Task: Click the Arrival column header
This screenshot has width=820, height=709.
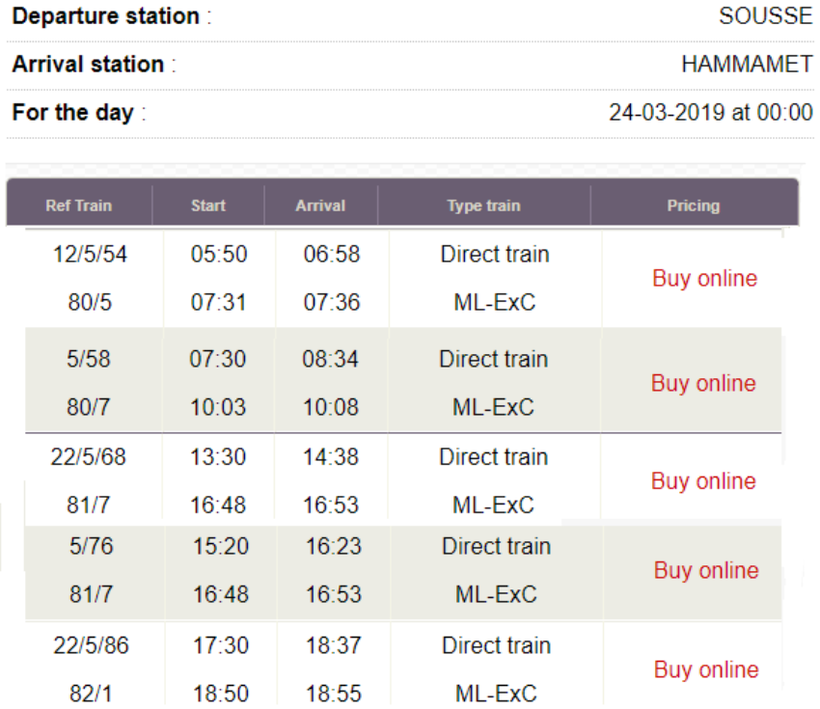Action: click(320, 206)
